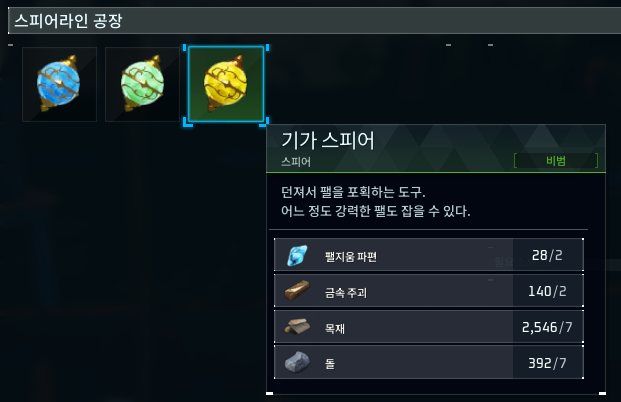Viewport: 621px width, 402px height.
Task: Select the blue Pal Sphere icon
Action: coord(59,84)
